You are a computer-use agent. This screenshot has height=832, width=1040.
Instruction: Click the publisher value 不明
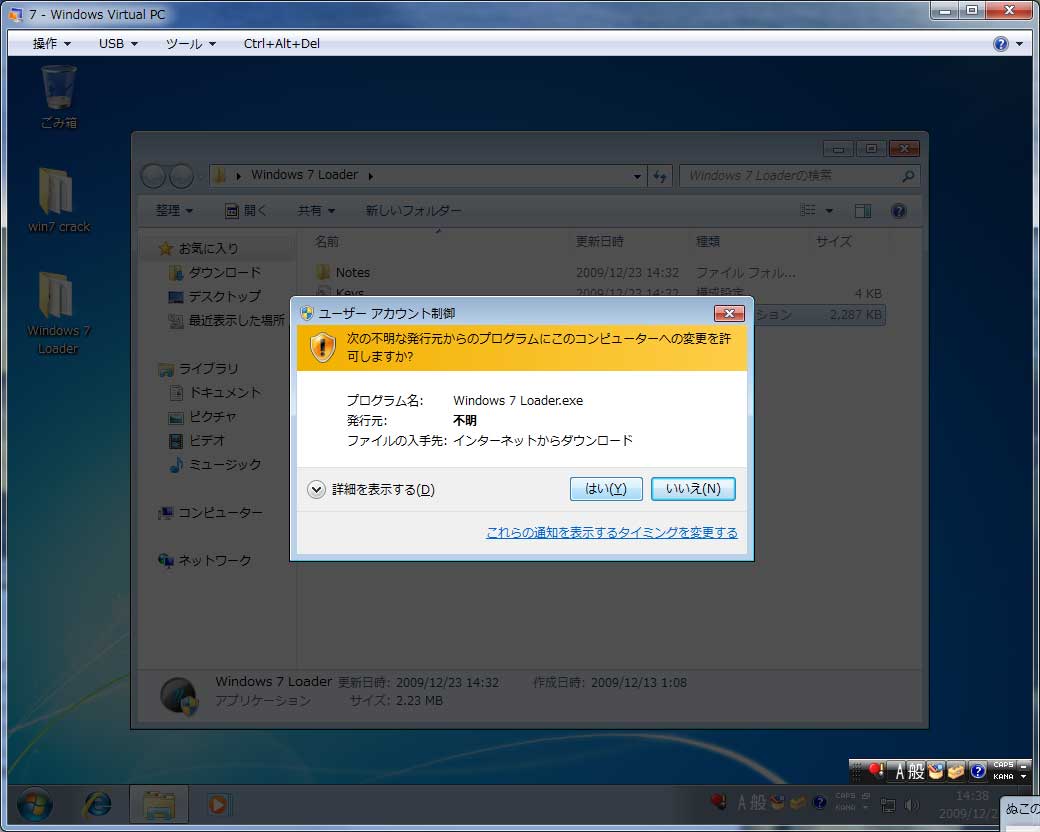pos(464,421)
